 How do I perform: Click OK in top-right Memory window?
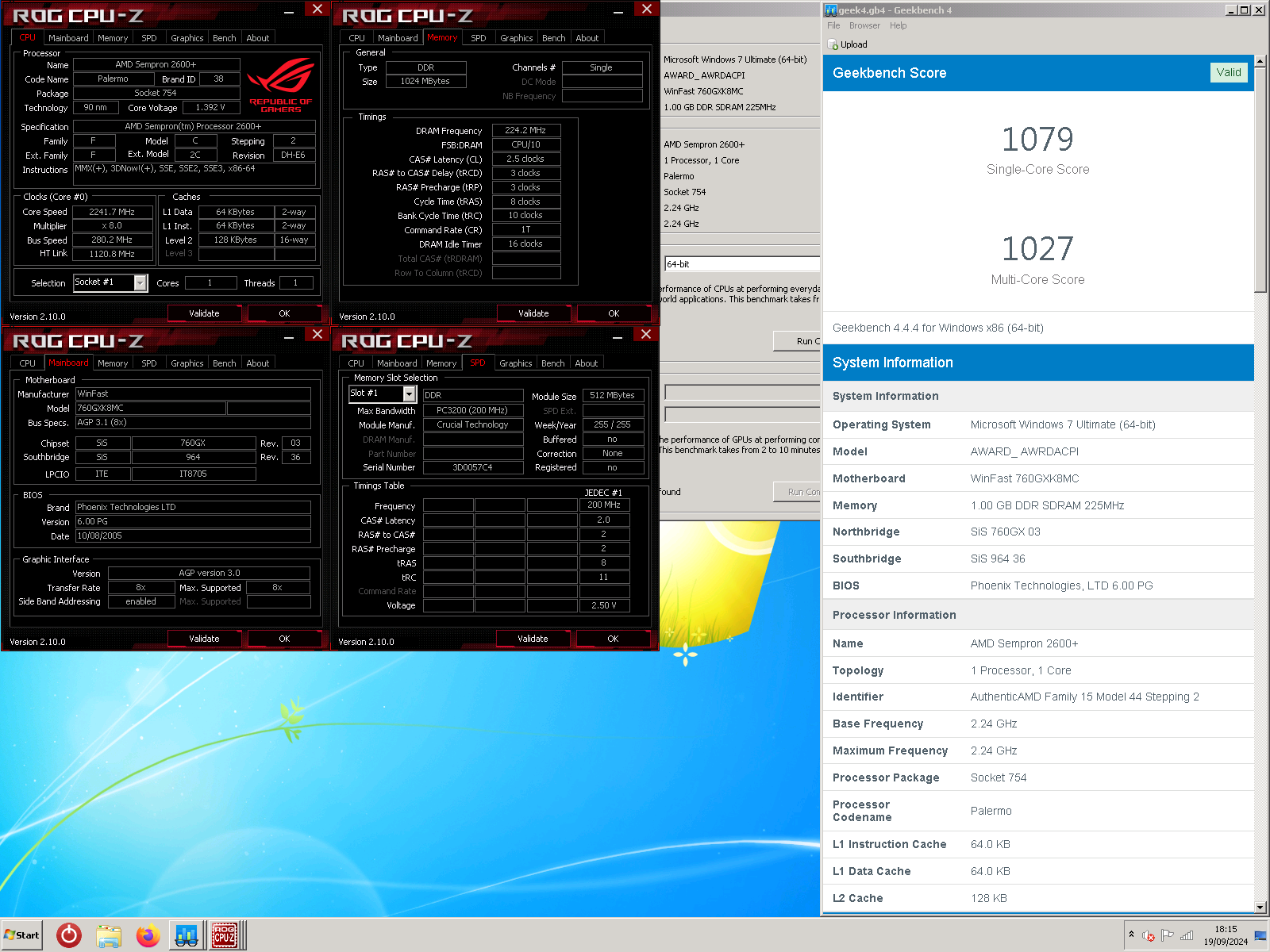(614, 313)
